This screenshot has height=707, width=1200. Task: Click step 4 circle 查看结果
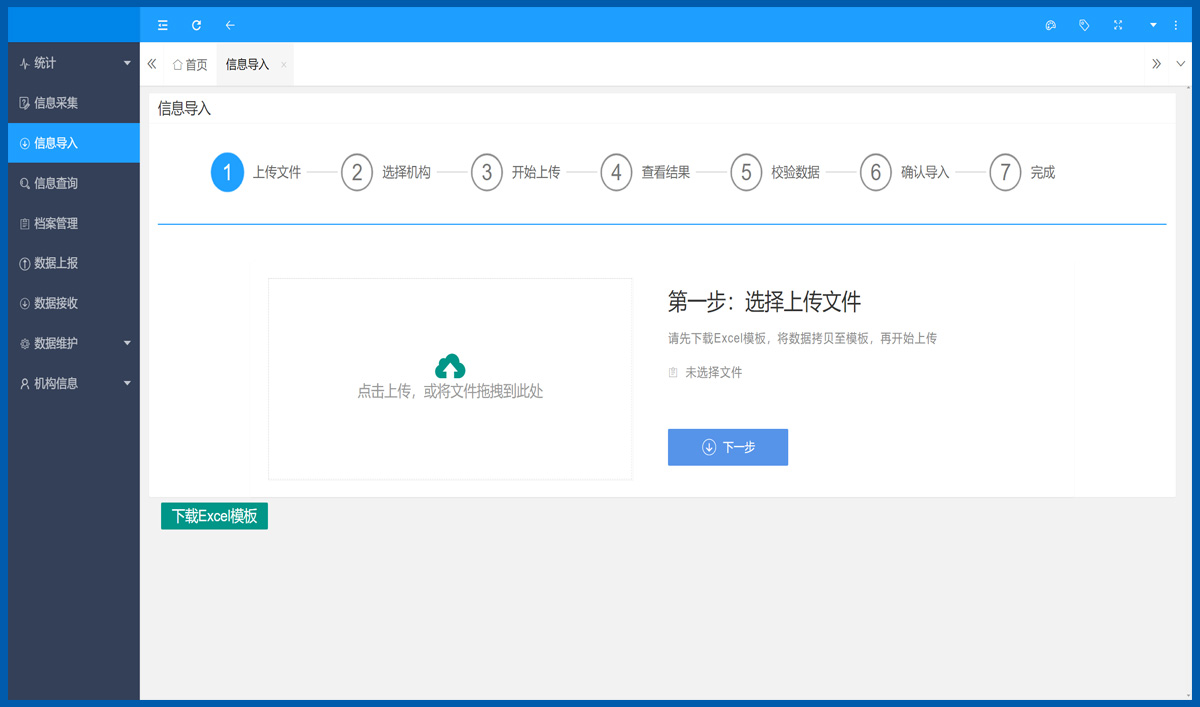tap(616, 172)
